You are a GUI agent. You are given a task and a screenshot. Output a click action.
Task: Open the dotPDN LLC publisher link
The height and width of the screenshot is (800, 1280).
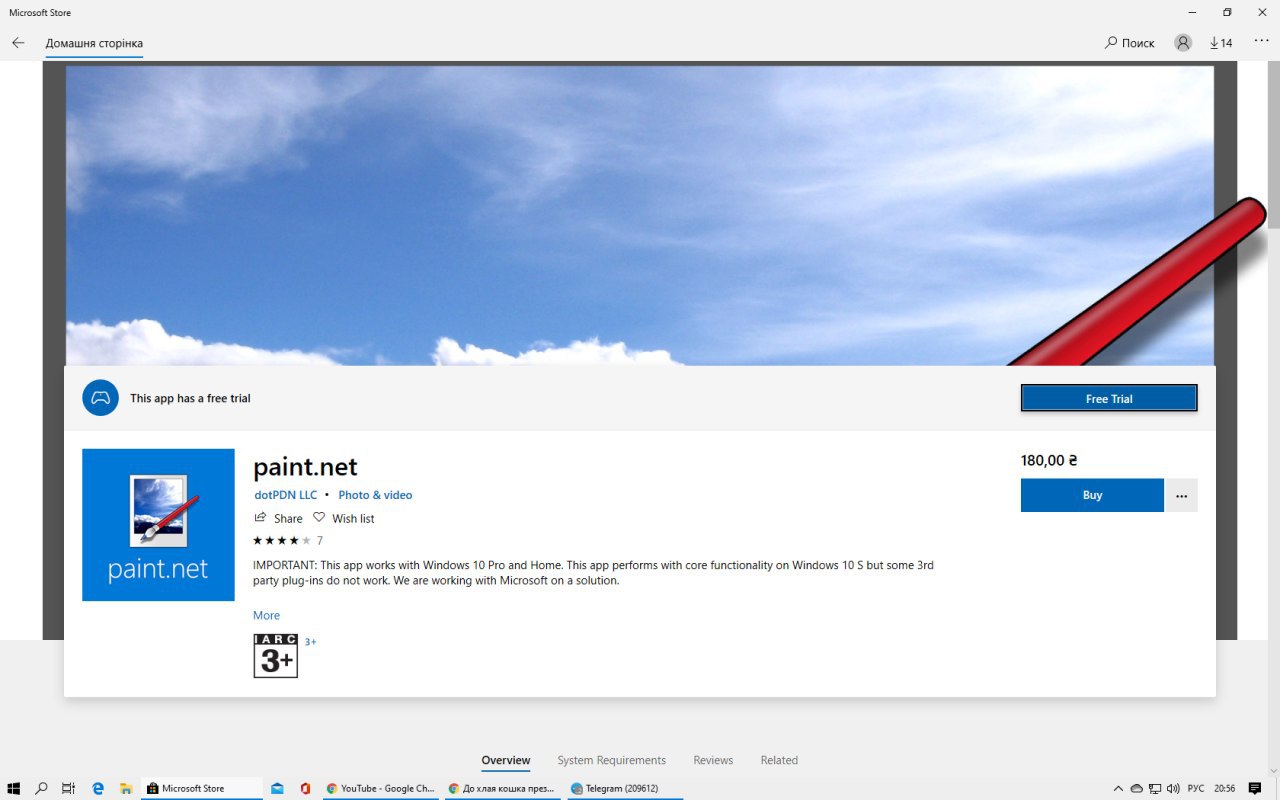click(285, 495)
